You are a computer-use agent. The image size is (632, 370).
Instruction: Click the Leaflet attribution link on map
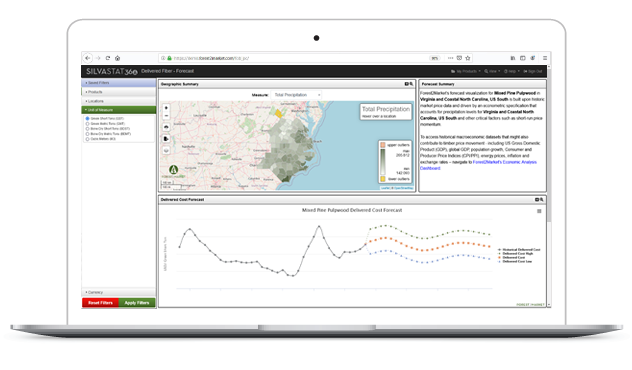click(x=385, y=188)
